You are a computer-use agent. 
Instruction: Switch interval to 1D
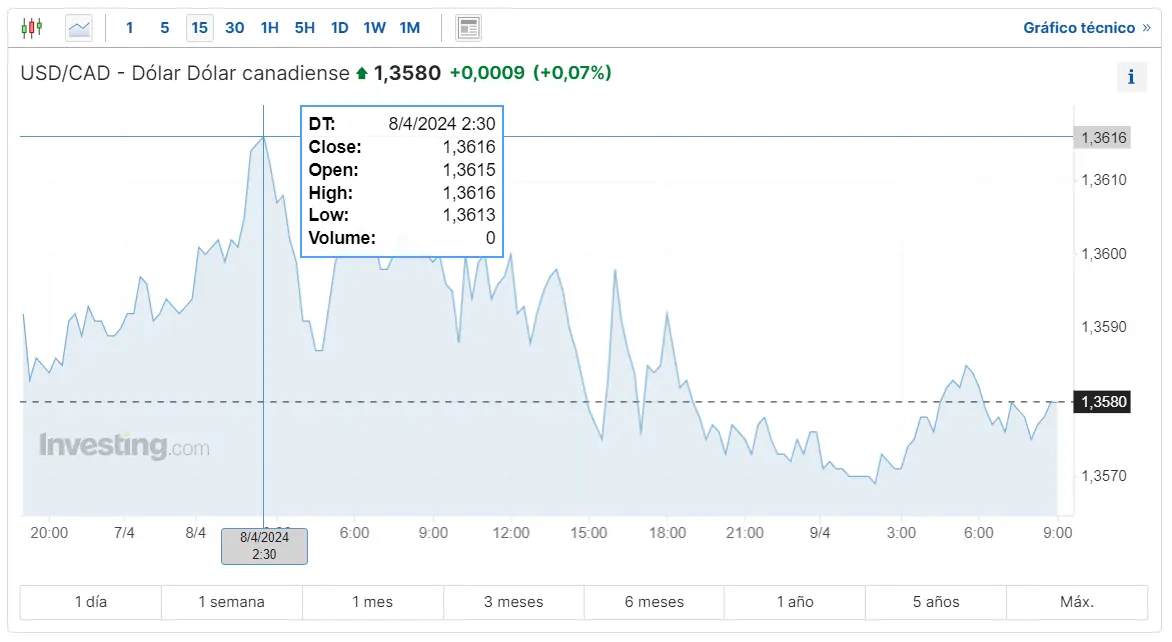(x=340, y=28)
